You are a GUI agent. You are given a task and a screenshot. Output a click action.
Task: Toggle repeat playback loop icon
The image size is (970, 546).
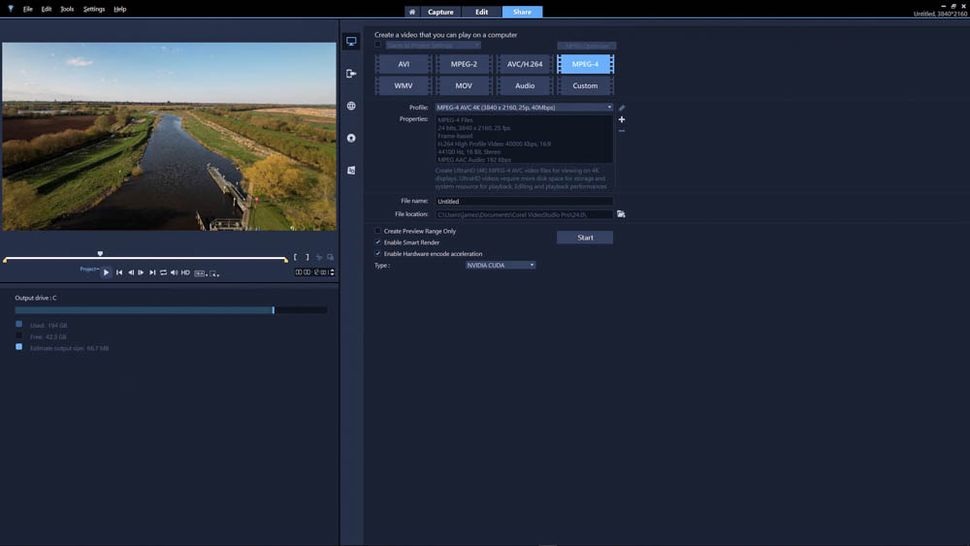(x=163, y=273)
